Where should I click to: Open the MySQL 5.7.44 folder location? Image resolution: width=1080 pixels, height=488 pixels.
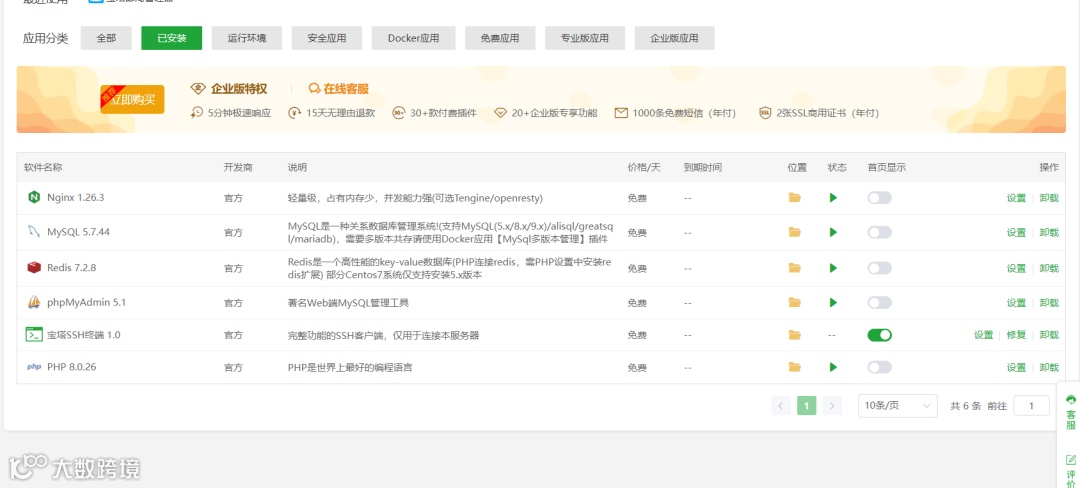[x=795, y=232]
